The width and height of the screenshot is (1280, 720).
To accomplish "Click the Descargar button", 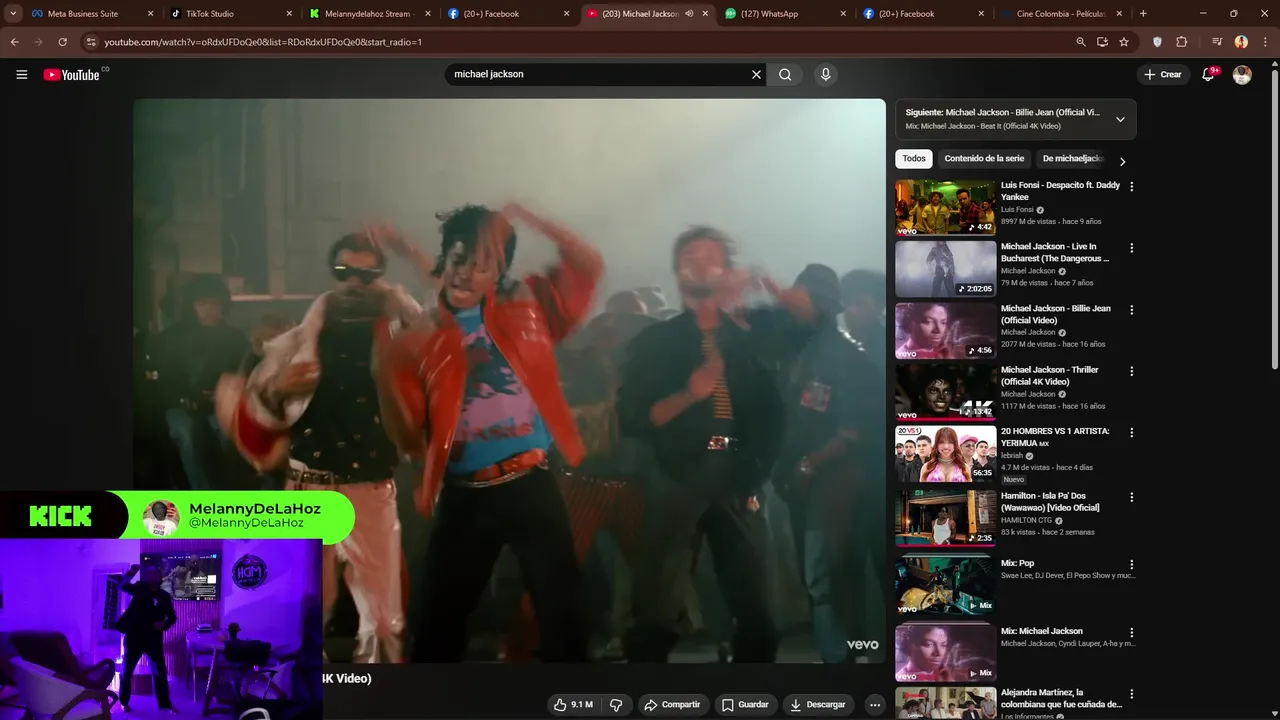I will pos(818,705).
